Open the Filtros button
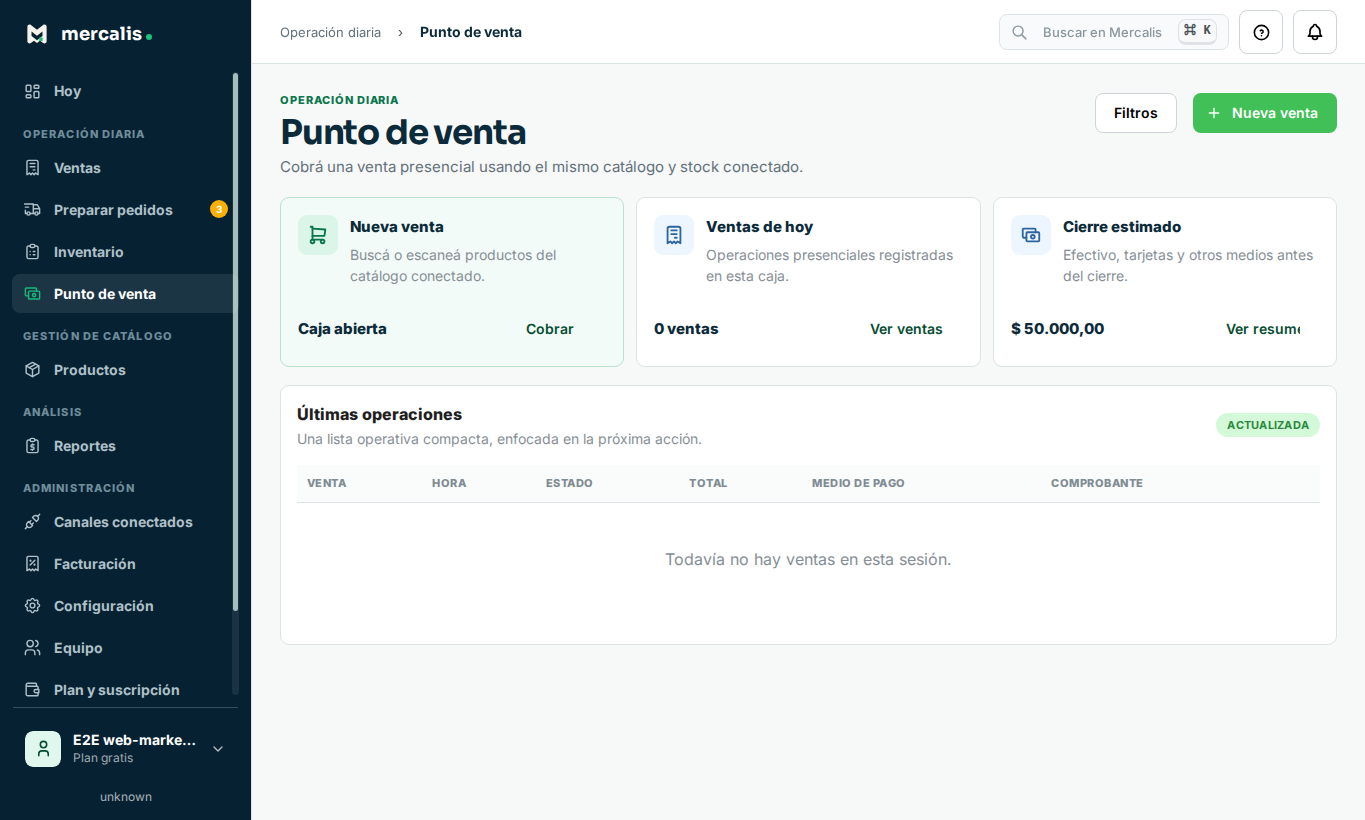This screenshot has height=820, width=1365. click(1136, 113)
